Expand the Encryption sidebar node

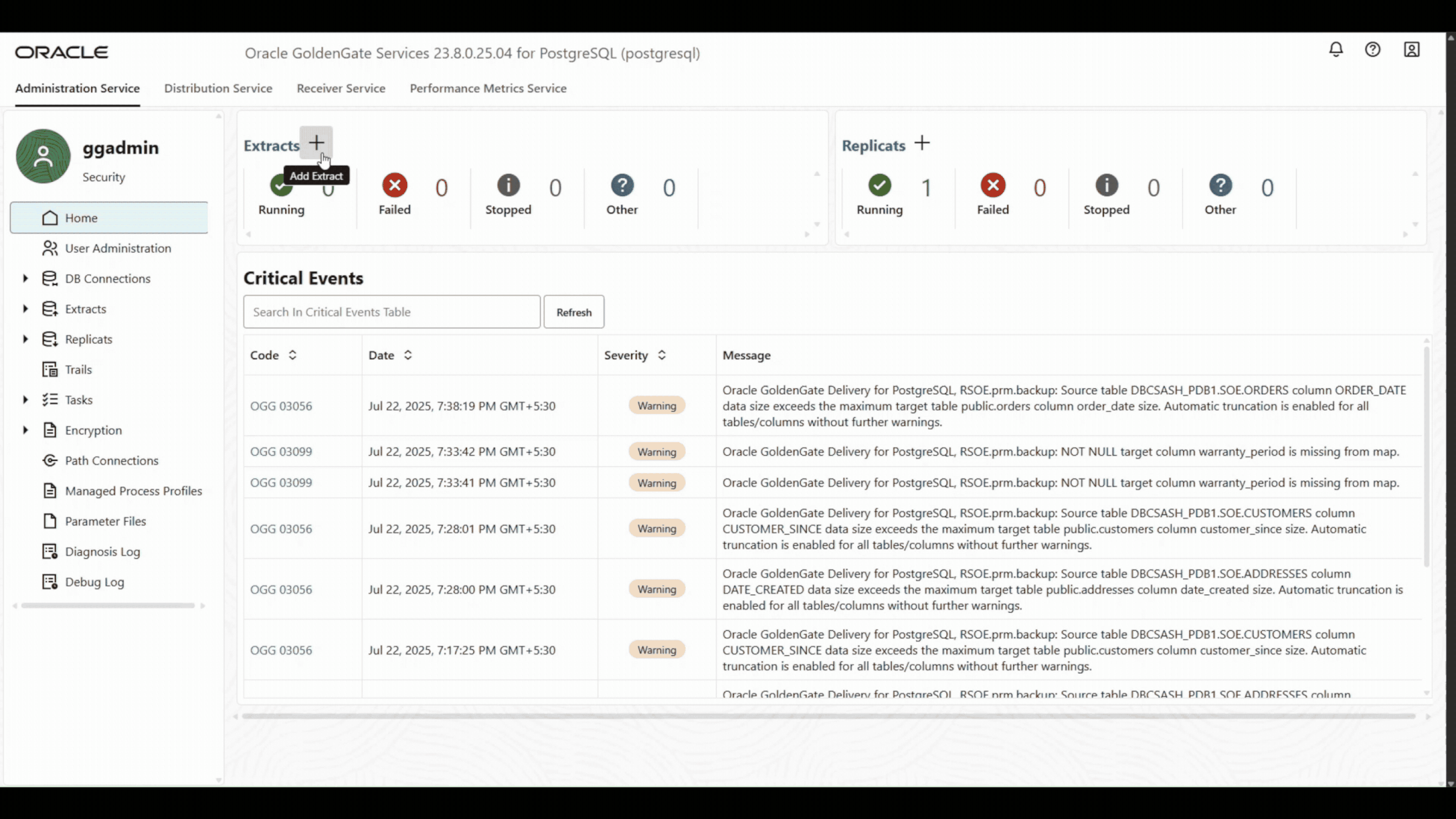[26, 430]
